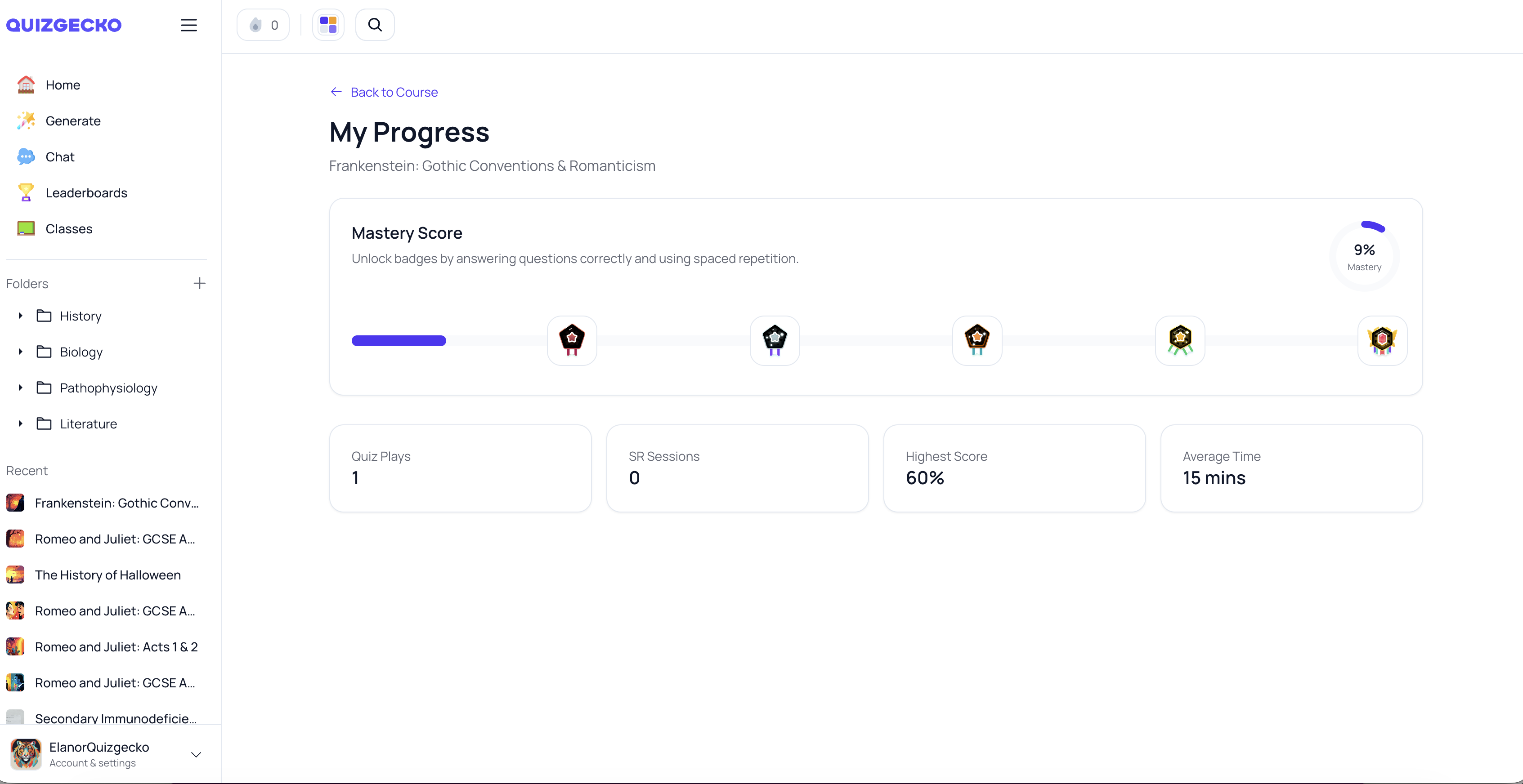The height and width of the screenshot is (784, 1523).
Task: Open recent quiz The History of Halloween
Action: pos(107,575)
